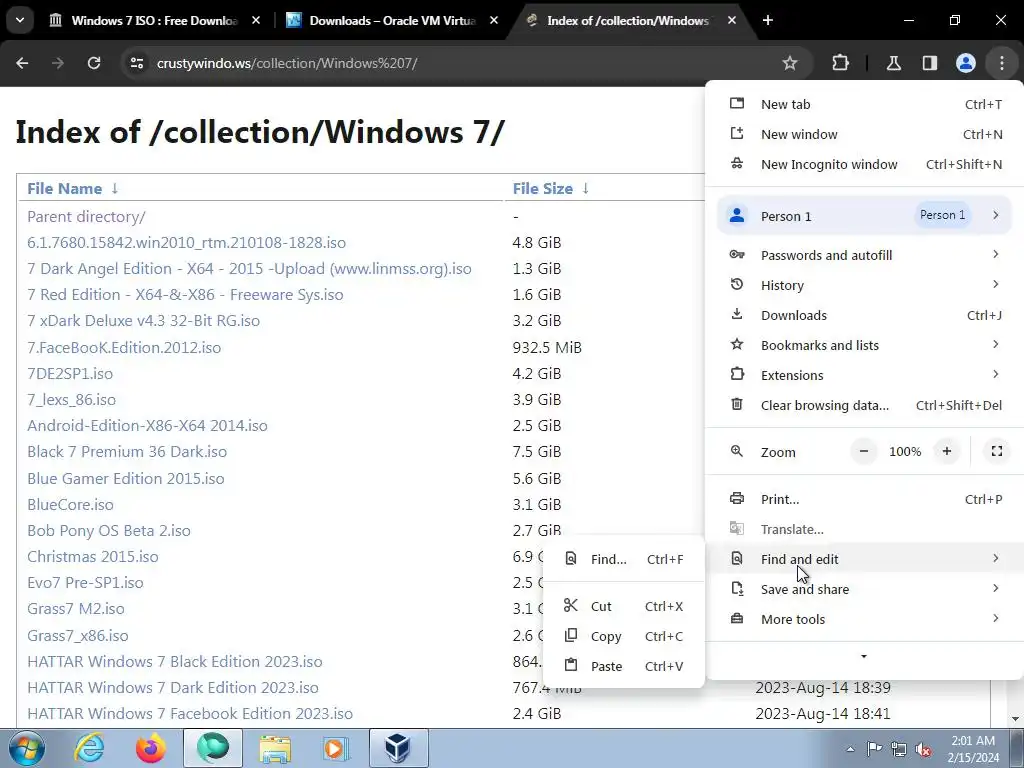Expand the Save and share submenu
This screenshot has height=768, width=1024.
tap(864, 589)
